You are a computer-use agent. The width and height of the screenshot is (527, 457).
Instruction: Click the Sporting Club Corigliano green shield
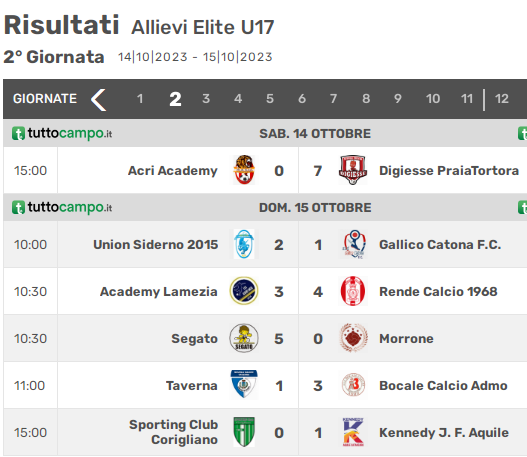(244, 432)
